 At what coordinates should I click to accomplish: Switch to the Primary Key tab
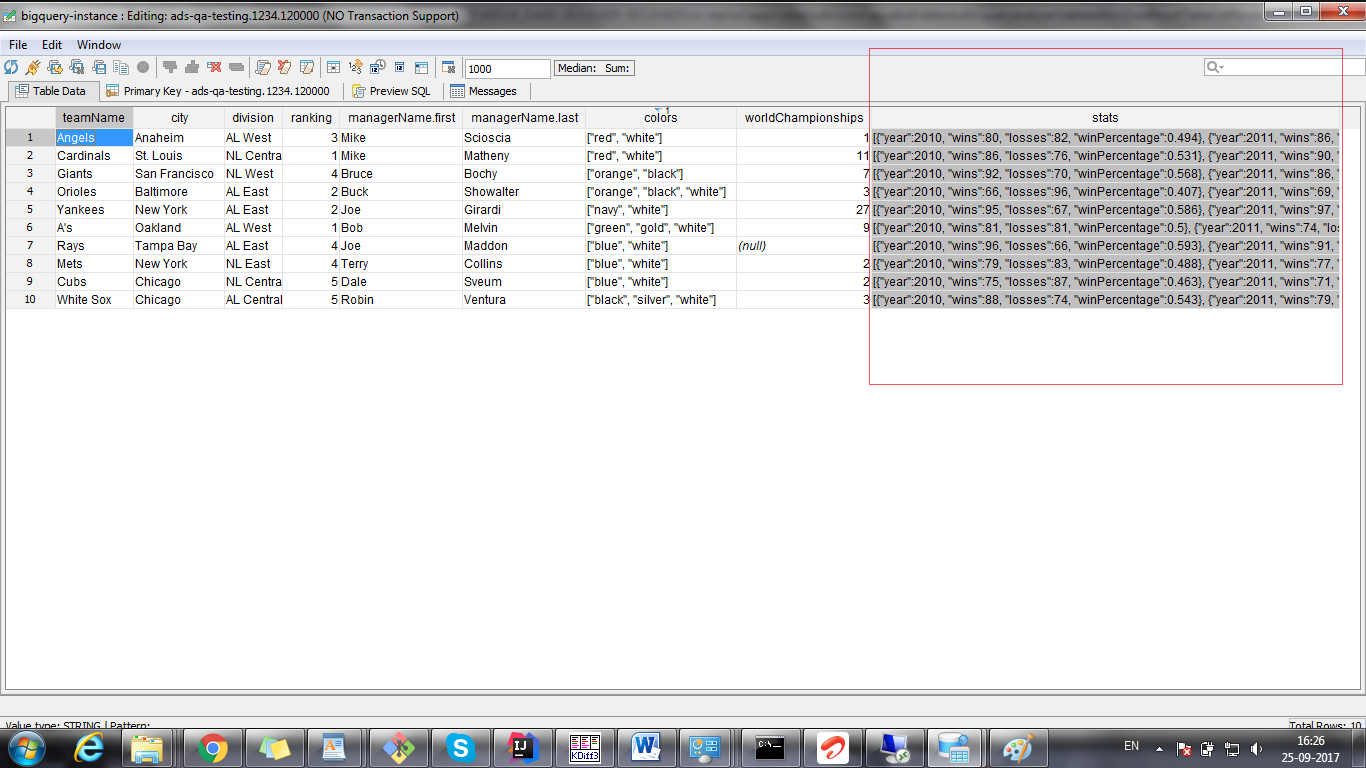click(x=218, y=91)
